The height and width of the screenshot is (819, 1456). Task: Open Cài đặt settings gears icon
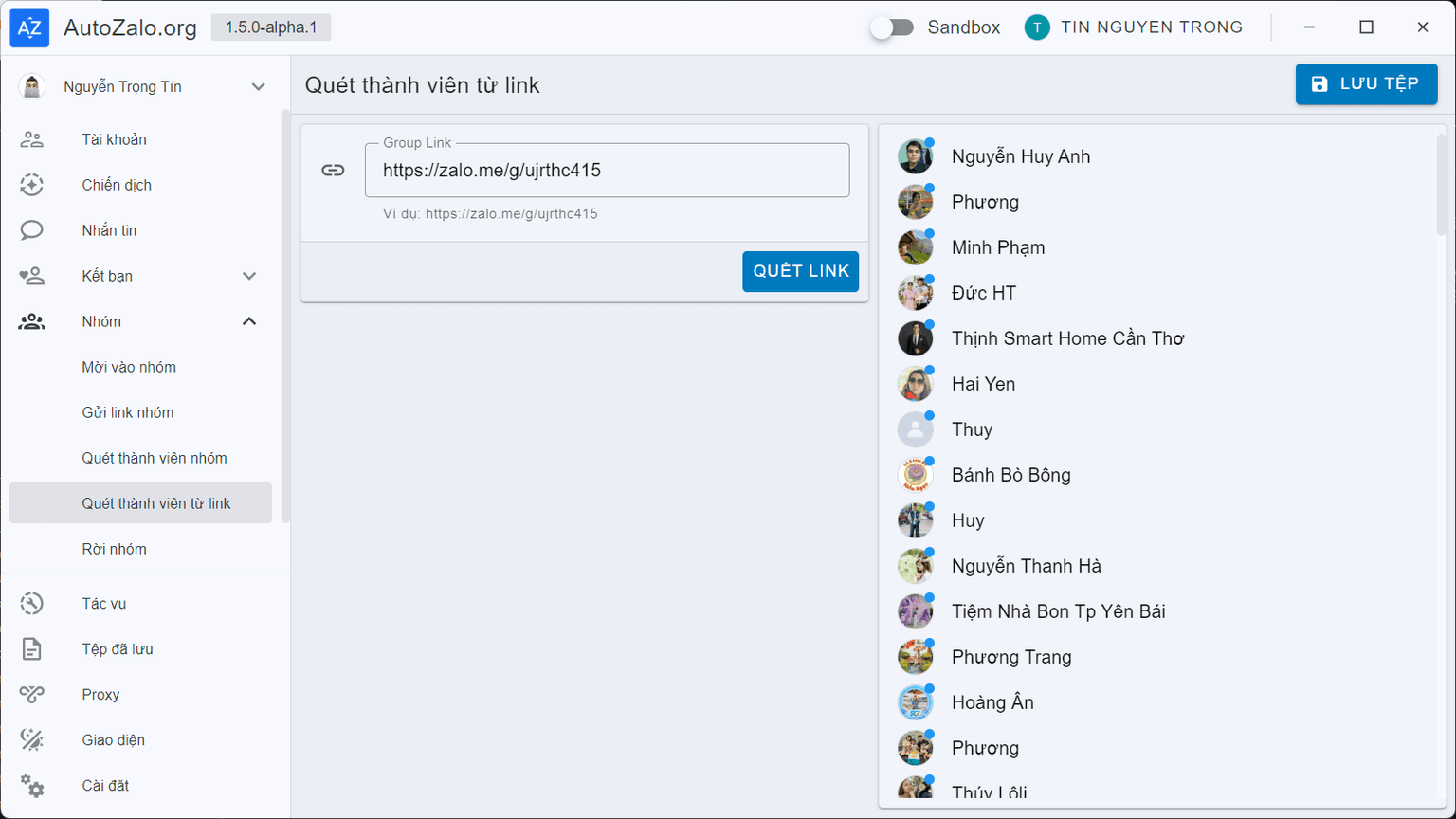click(32, 786)
